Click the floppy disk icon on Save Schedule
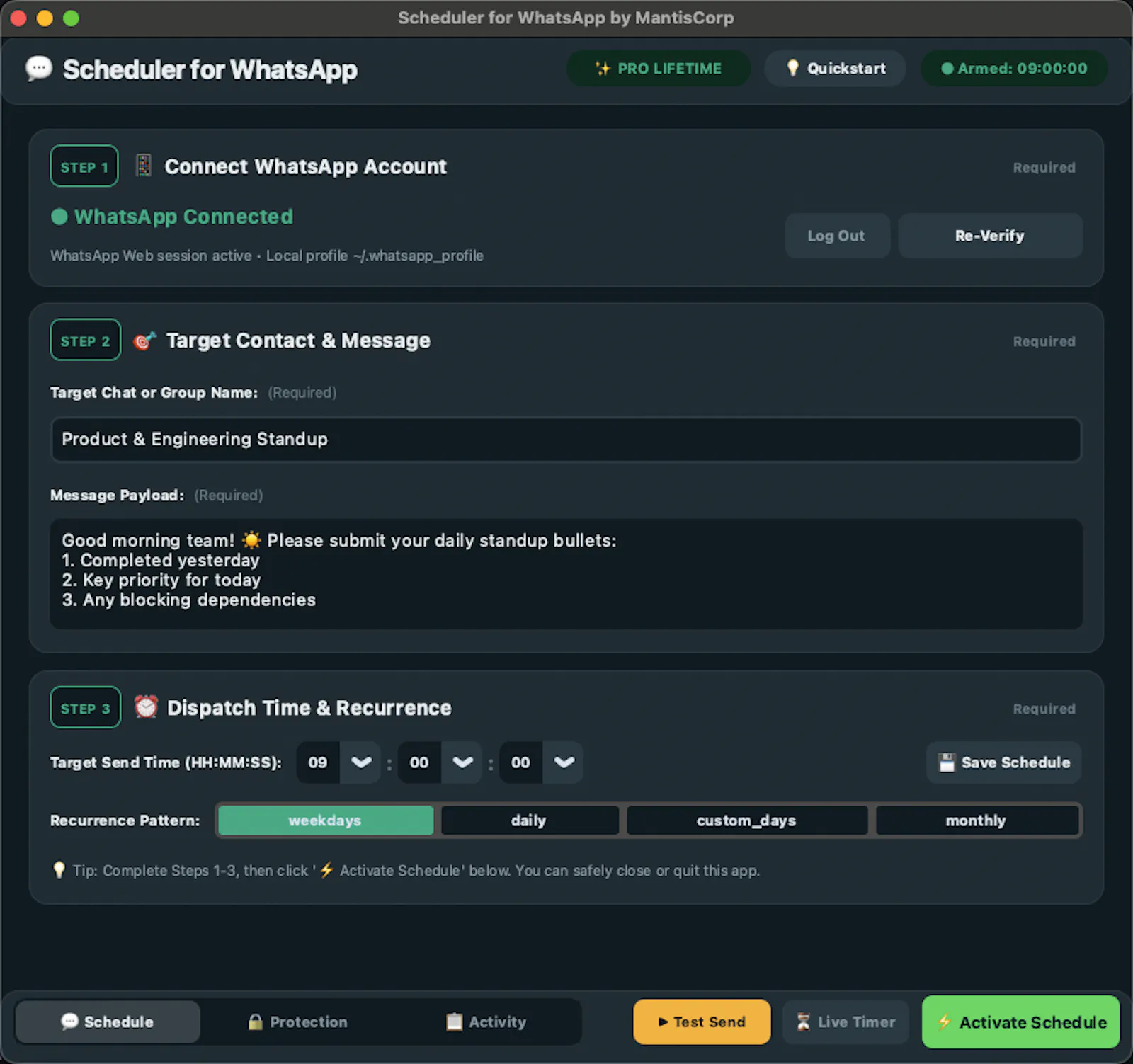1133x1064 pixels. pyautogui.click(x=947, y=762)
